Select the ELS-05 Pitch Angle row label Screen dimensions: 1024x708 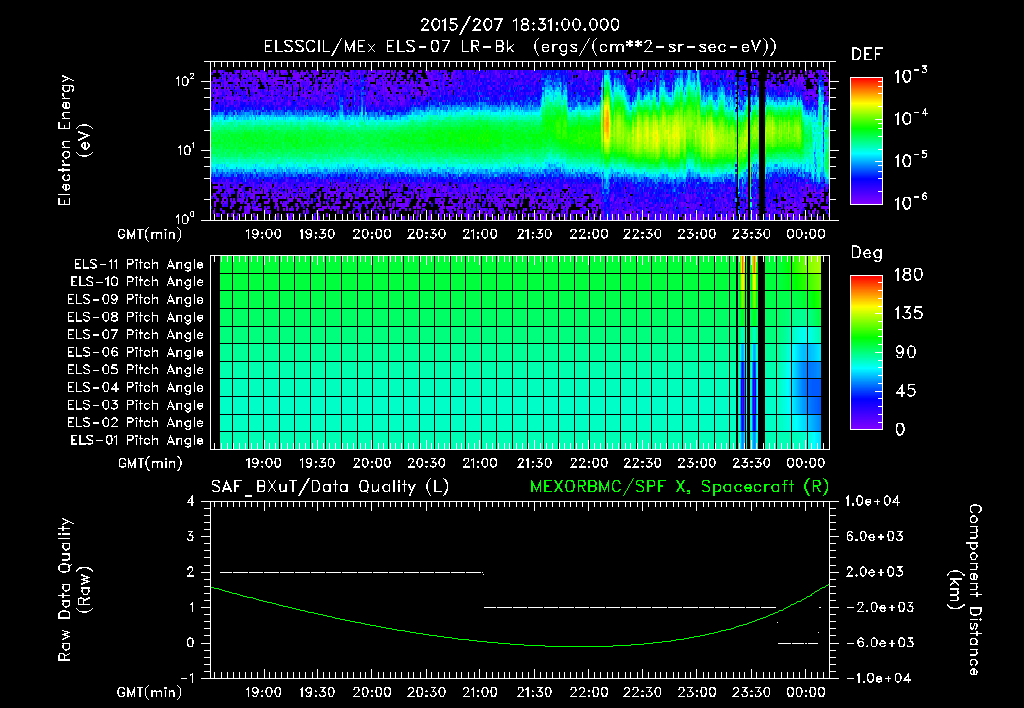coord(135,370)
